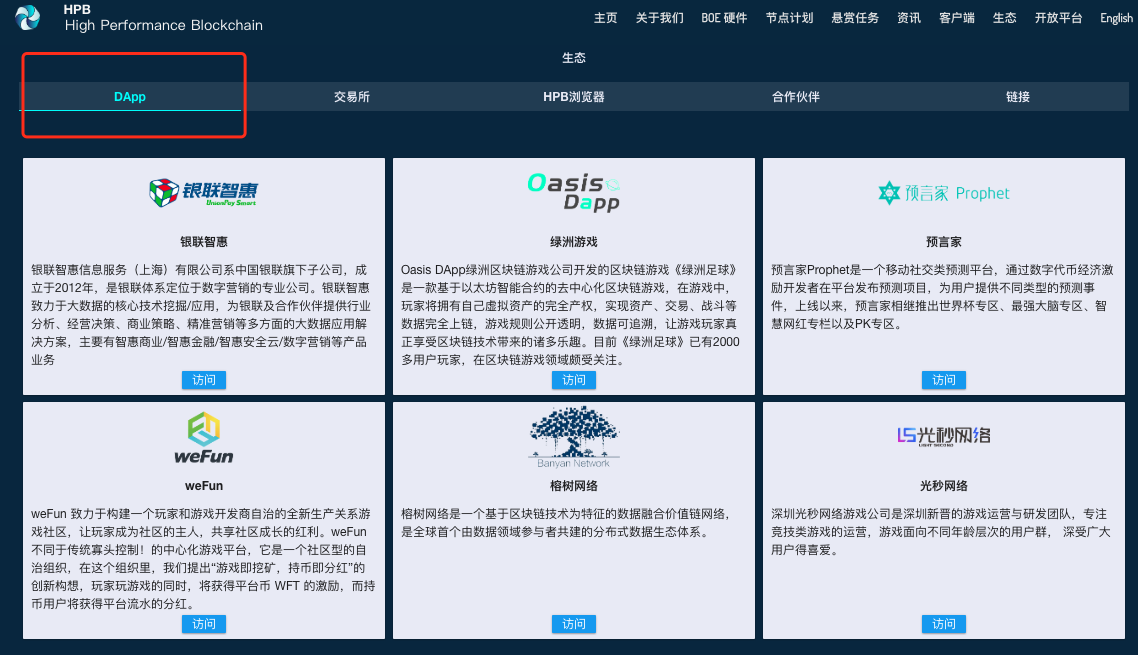Click 访问 button under 预言家
Image resolution: width=1138 pixels, height=655 pixels.
tap(944, 380)
